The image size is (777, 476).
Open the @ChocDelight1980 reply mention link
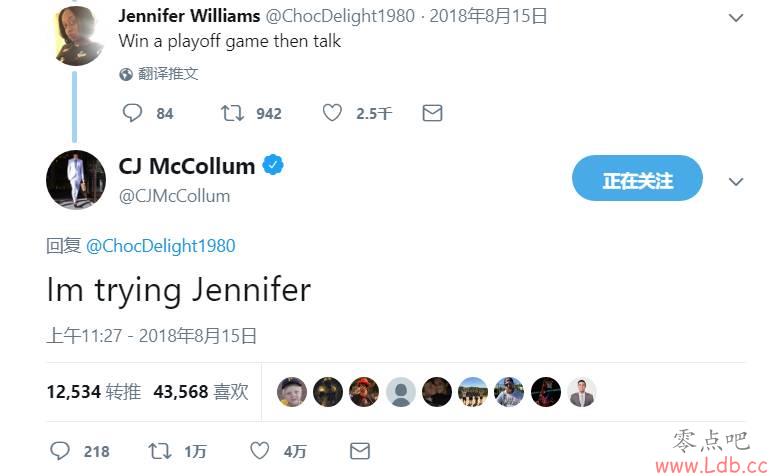point(161,246)
